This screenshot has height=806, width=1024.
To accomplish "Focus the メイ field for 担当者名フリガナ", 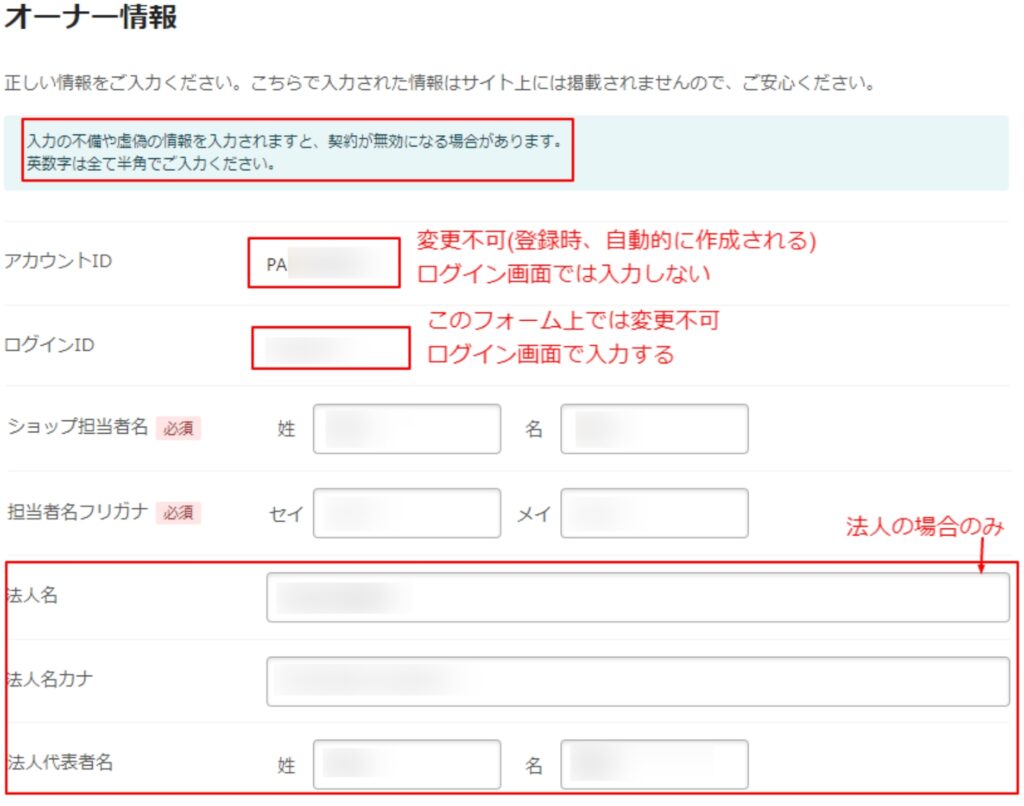I will click(x=654, y=513).
